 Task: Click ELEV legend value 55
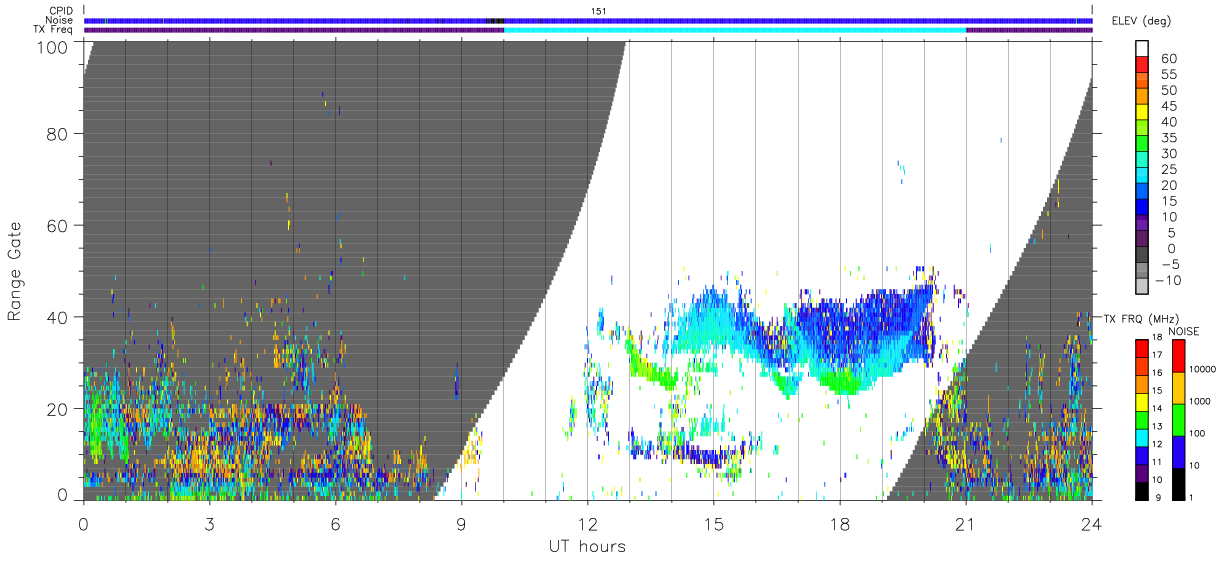coord(1168,75)
